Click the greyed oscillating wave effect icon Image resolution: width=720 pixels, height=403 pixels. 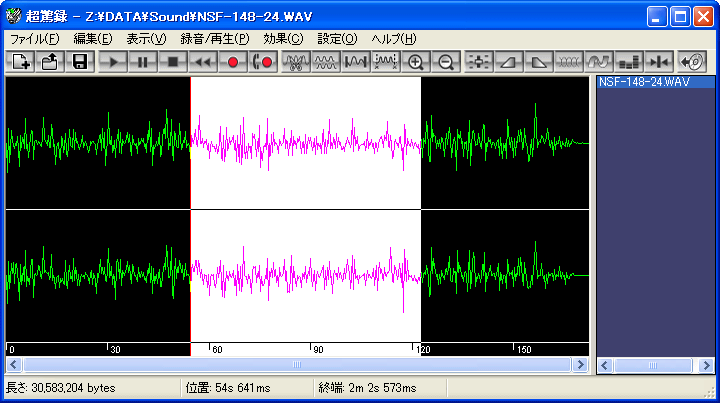[568, 62]
